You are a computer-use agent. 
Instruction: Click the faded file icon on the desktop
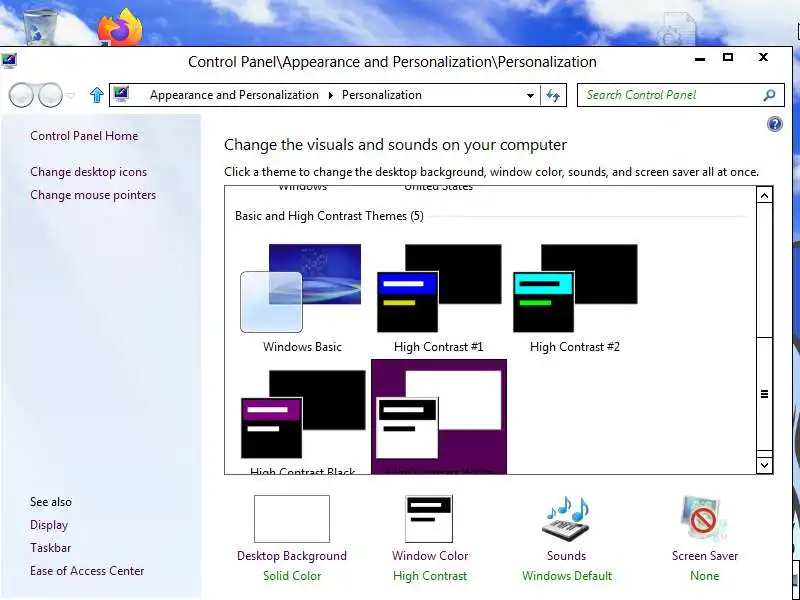point(678,29)
